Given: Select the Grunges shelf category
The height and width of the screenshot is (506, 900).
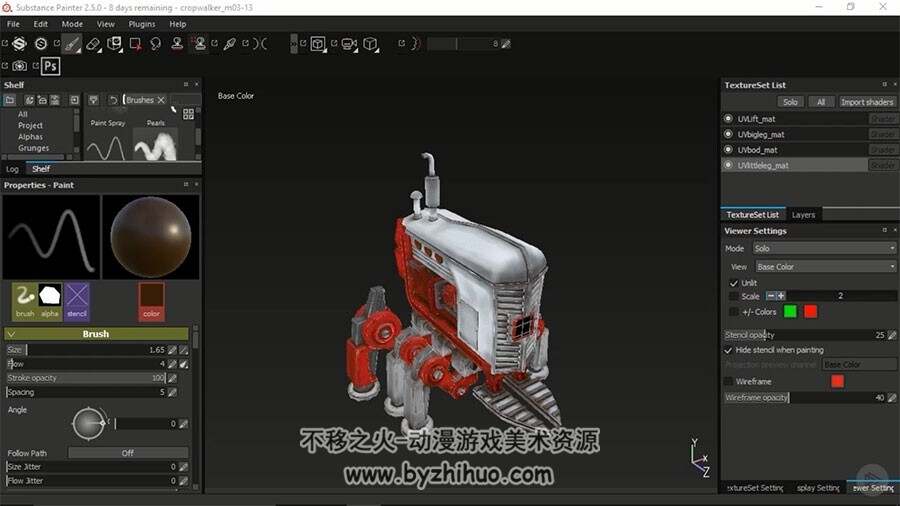Looking at the screenshot, I should 33,148.
